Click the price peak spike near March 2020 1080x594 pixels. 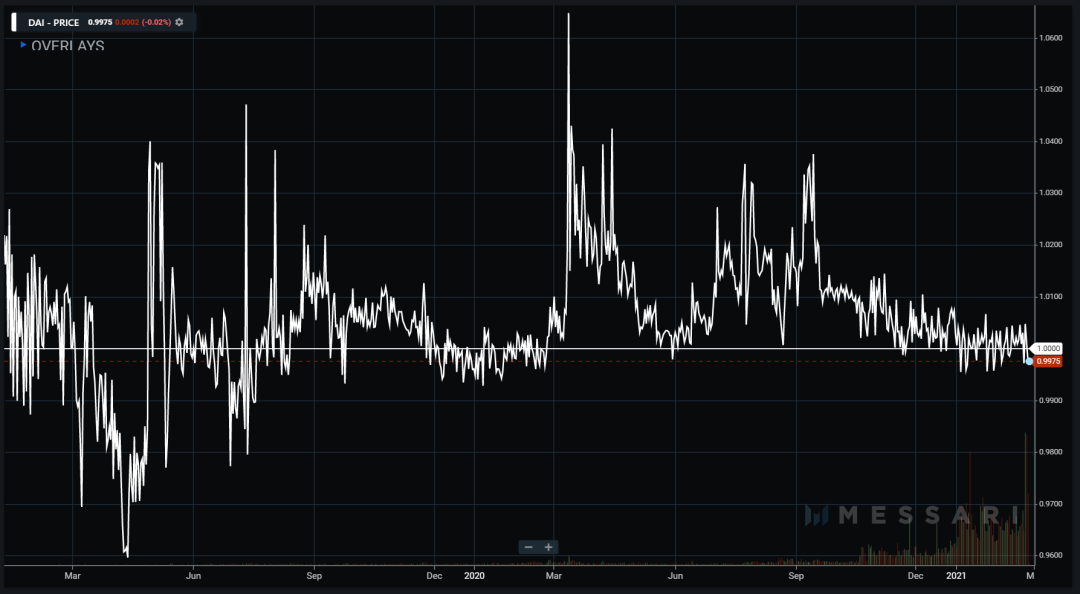point(568,15)
